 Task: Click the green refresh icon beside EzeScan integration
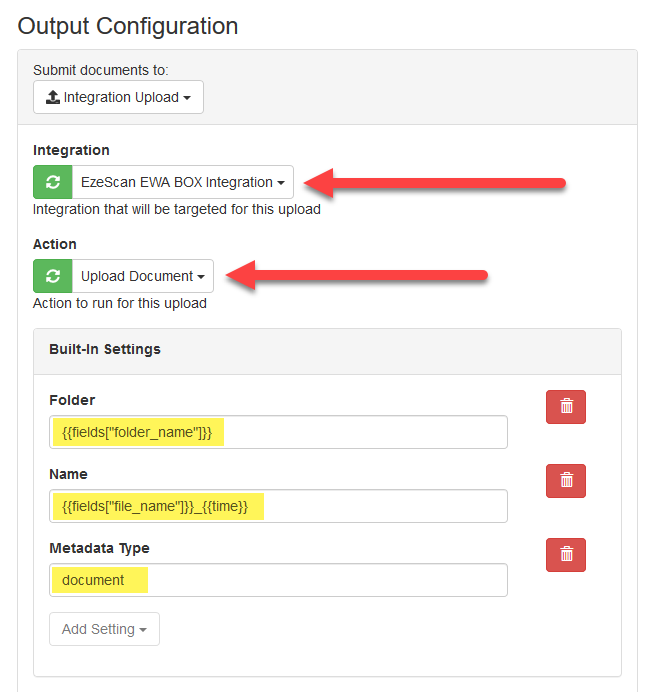click(53, 183)
